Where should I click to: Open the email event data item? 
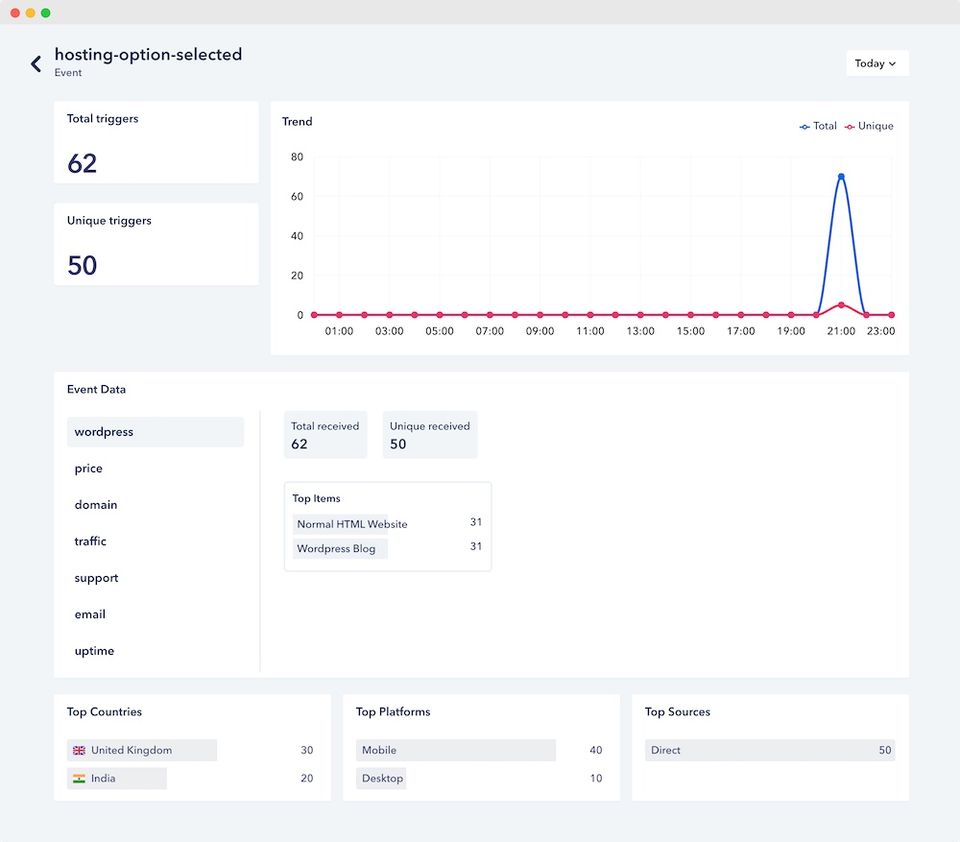[x=90, y=614]
